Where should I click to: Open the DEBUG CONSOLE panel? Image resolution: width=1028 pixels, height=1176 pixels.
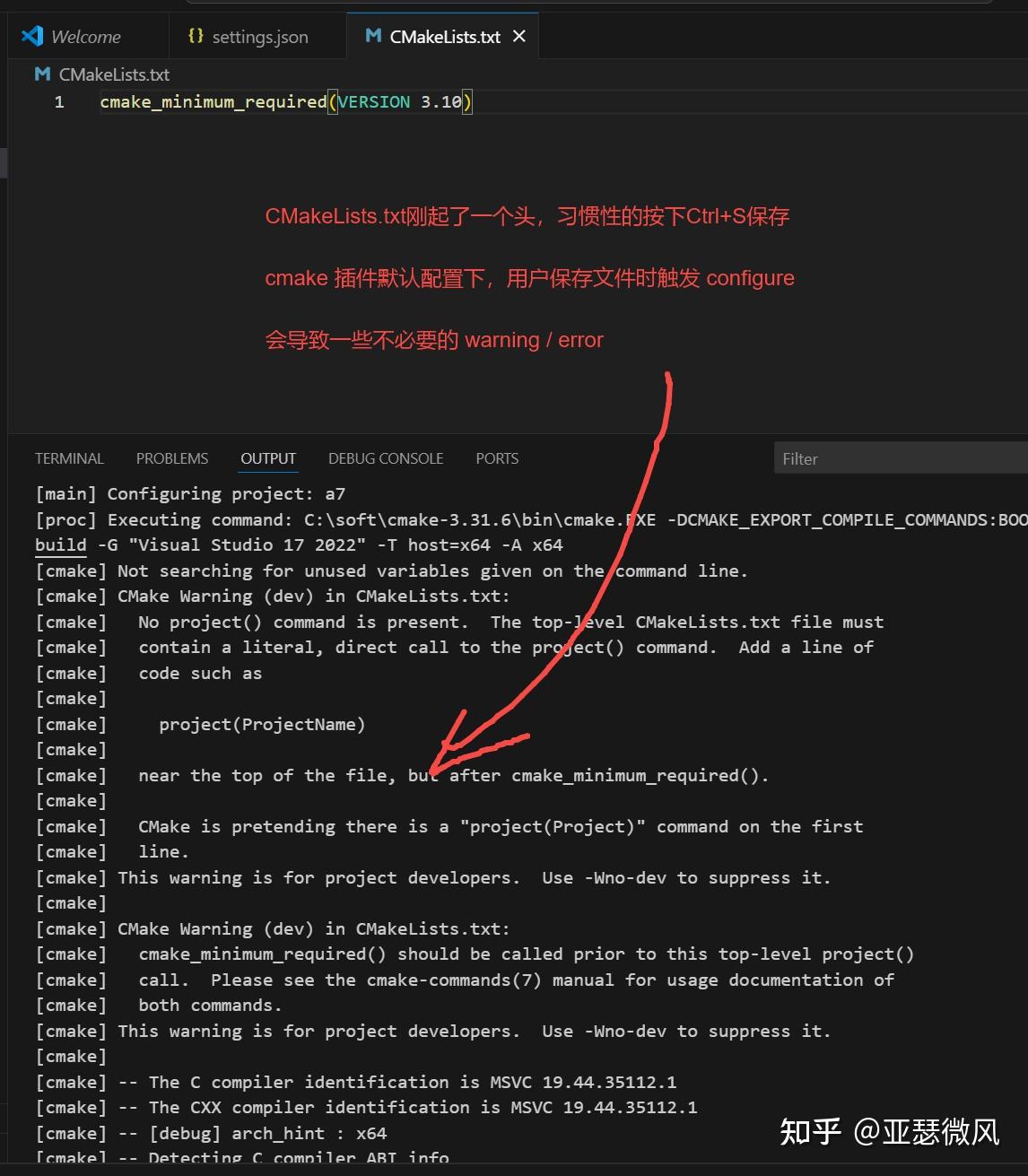point(386,458)
